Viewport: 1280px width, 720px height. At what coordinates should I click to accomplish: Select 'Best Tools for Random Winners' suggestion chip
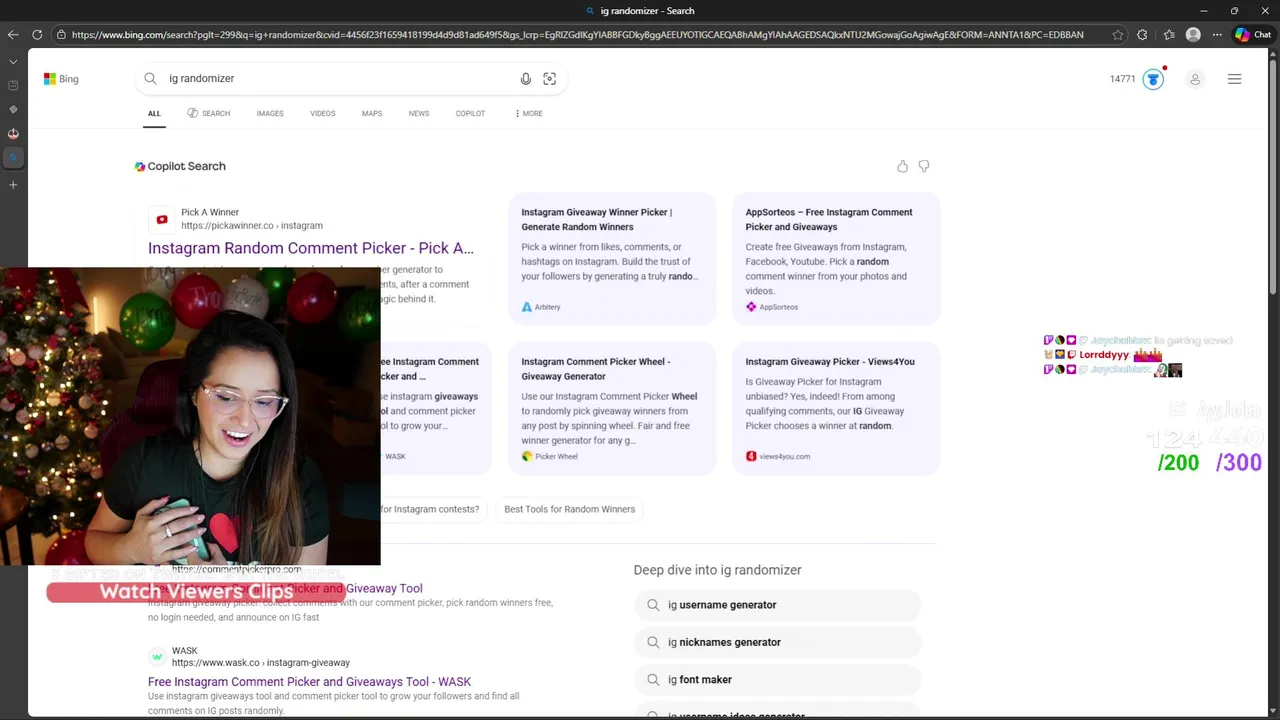(x=569, y=509)
